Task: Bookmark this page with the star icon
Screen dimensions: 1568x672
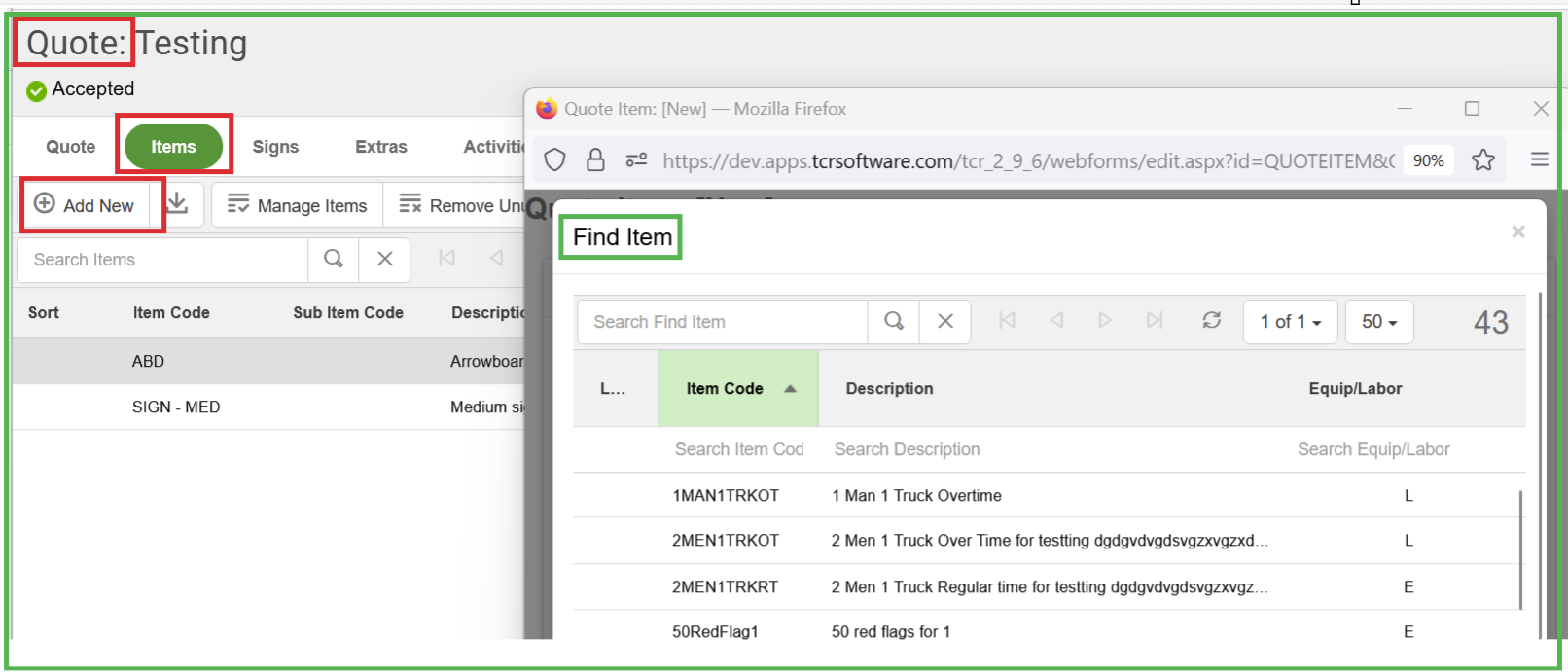Action: point(1482,159)
